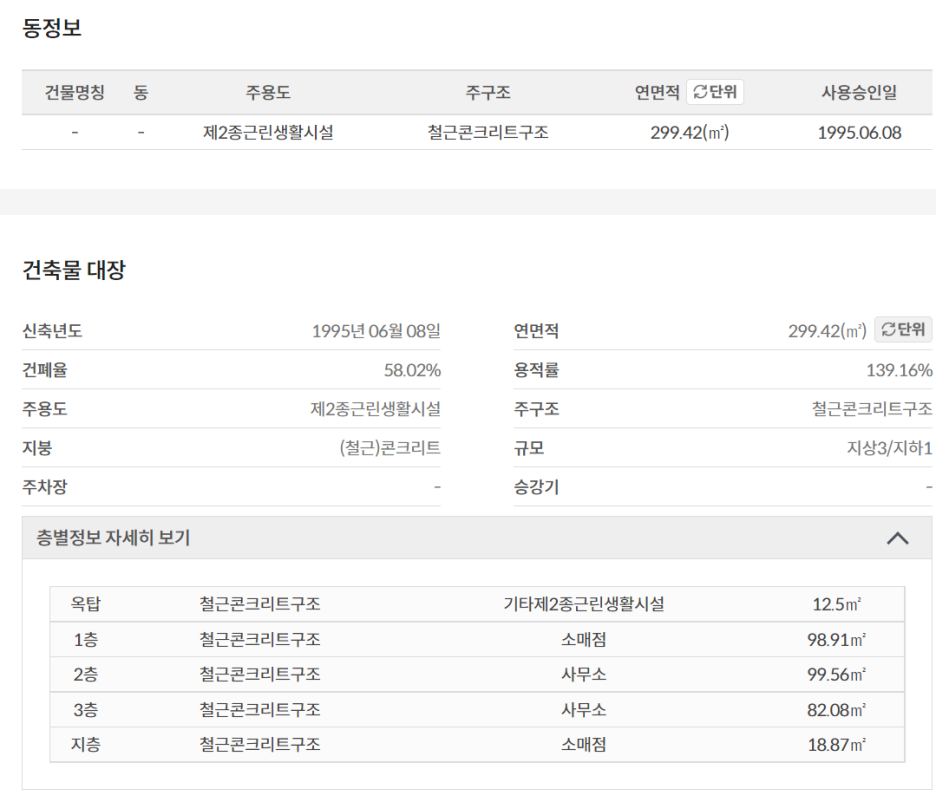Click the 주차장 label
Viewport: 936px width, 802px height.
tap(45, 487)
